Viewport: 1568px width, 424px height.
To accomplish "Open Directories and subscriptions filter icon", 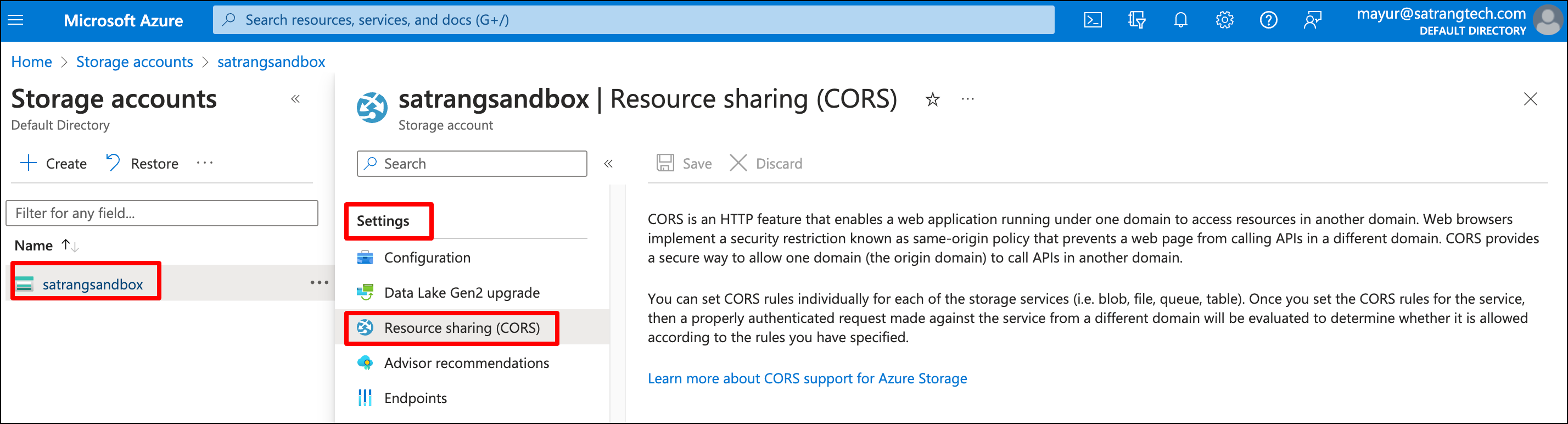I will pyautogui.click(x=1136, y=20).
